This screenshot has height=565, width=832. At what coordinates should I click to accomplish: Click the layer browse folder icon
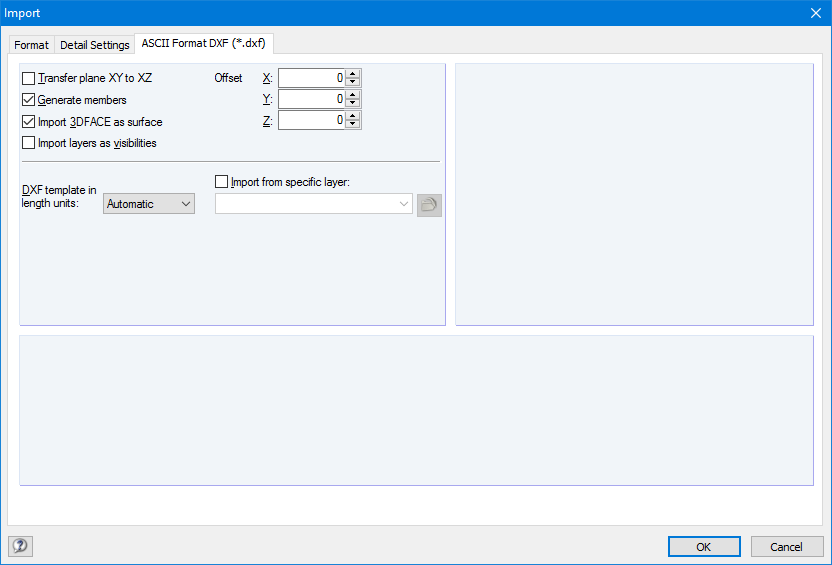[429, 205]
